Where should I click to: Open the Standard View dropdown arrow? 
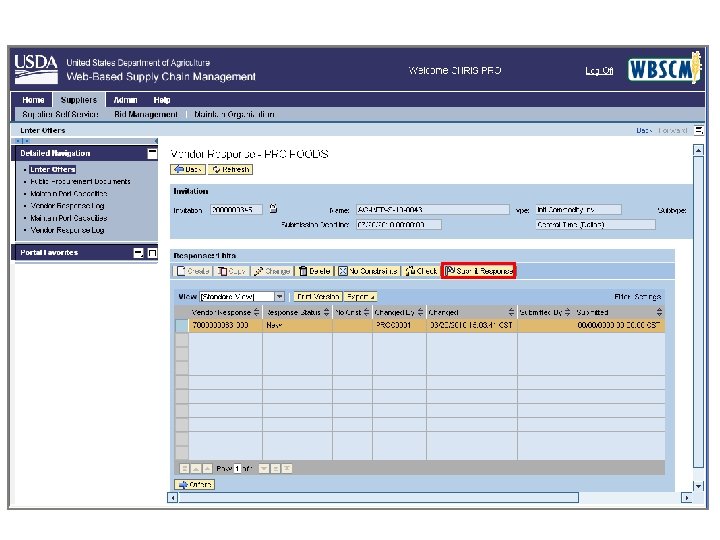[280, 297]
